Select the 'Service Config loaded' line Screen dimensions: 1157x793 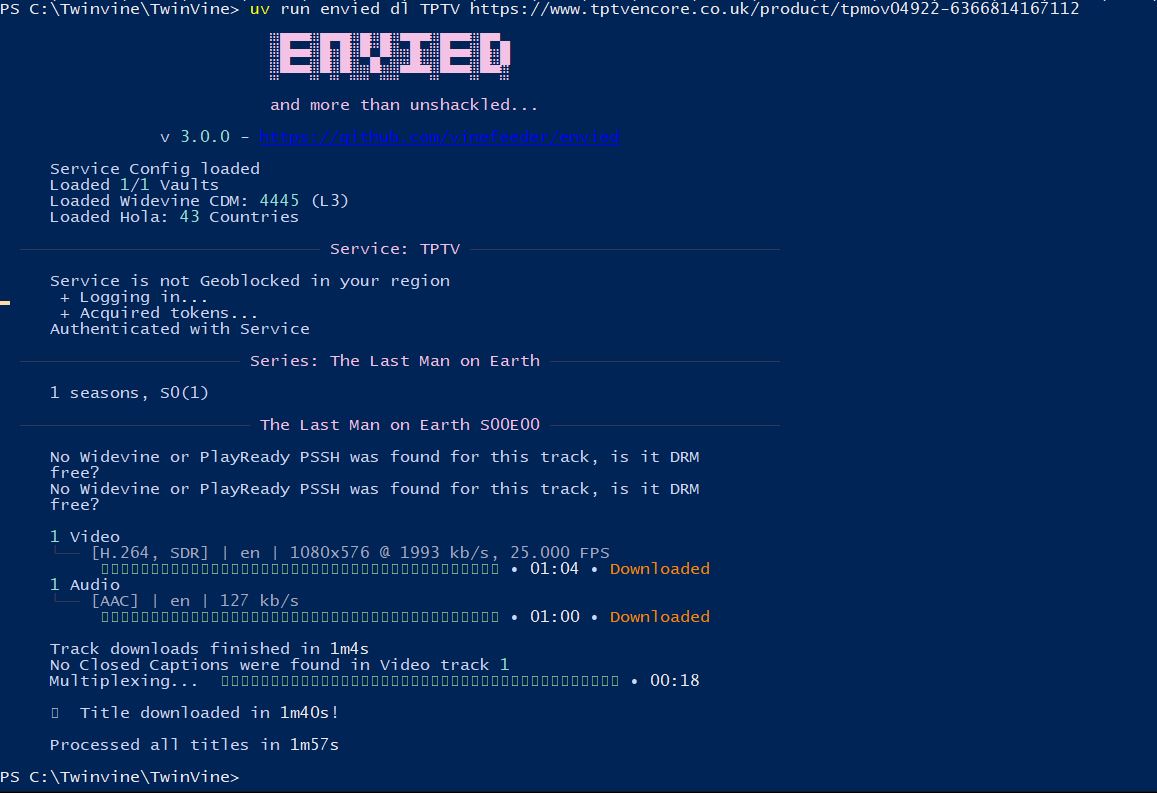click(x=155, y=169)
